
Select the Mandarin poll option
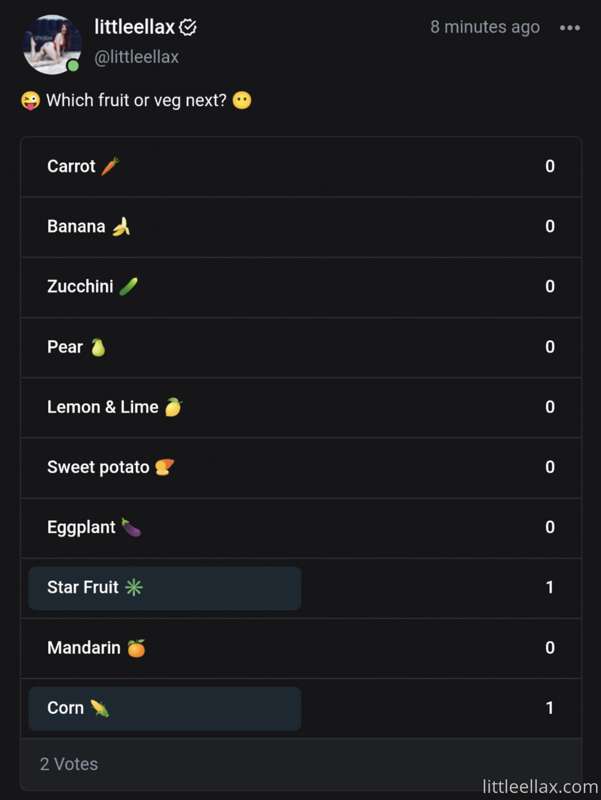click(x=301, y=648)
